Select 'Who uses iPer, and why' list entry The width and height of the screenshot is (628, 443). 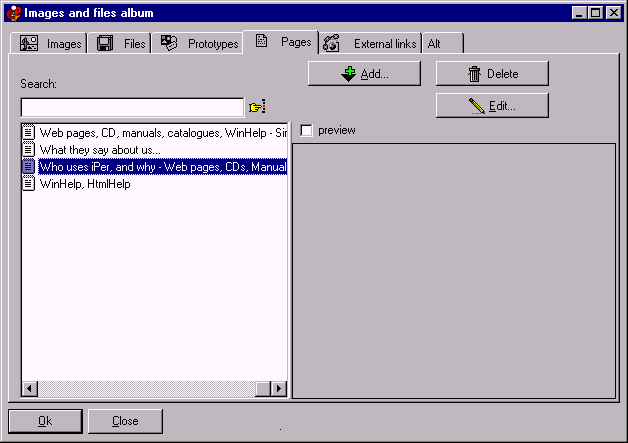[x=162, y=166]
